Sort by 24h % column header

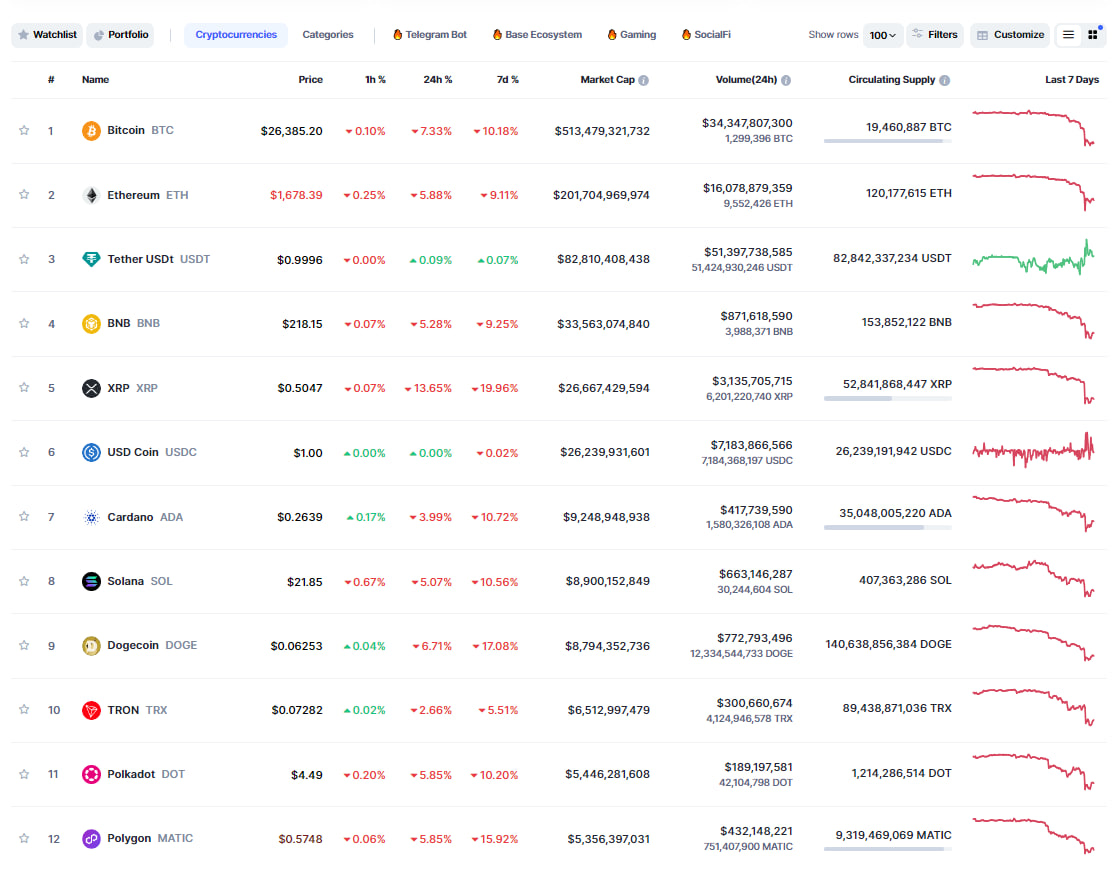(x=437, y=80)
